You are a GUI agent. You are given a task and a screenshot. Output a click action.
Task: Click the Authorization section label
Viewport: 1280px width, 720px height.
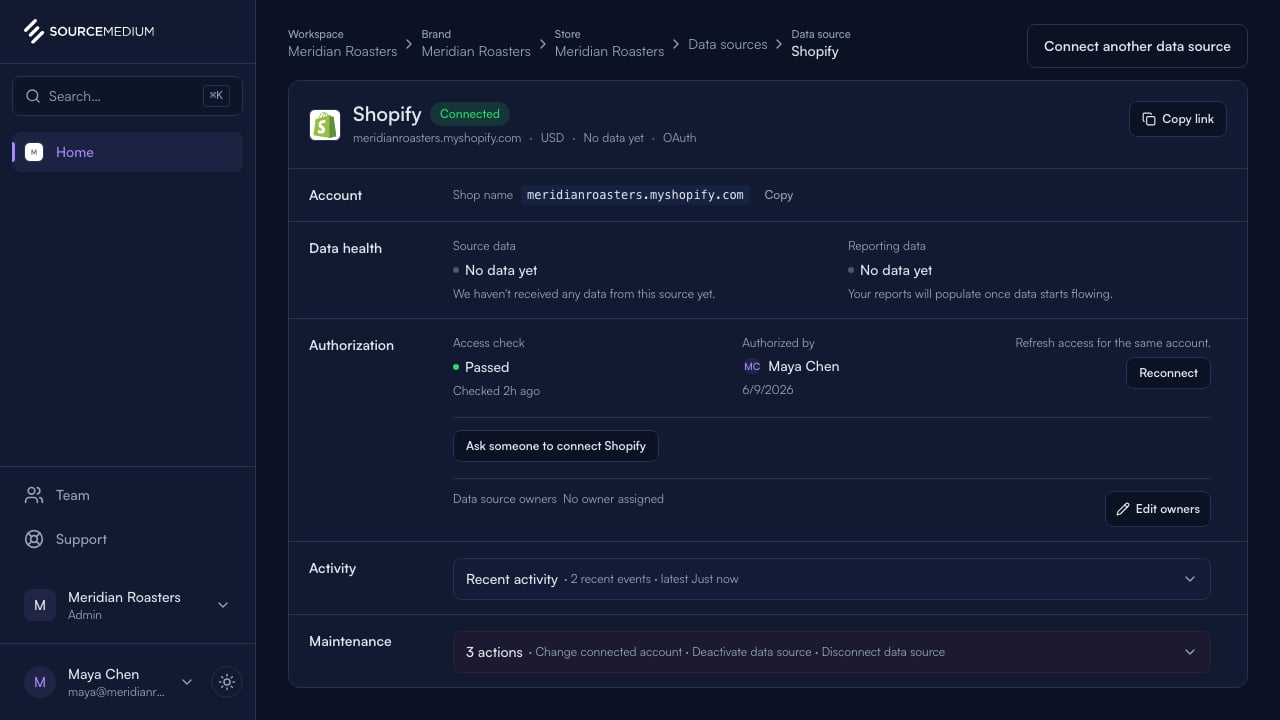(x=351, y=345)
